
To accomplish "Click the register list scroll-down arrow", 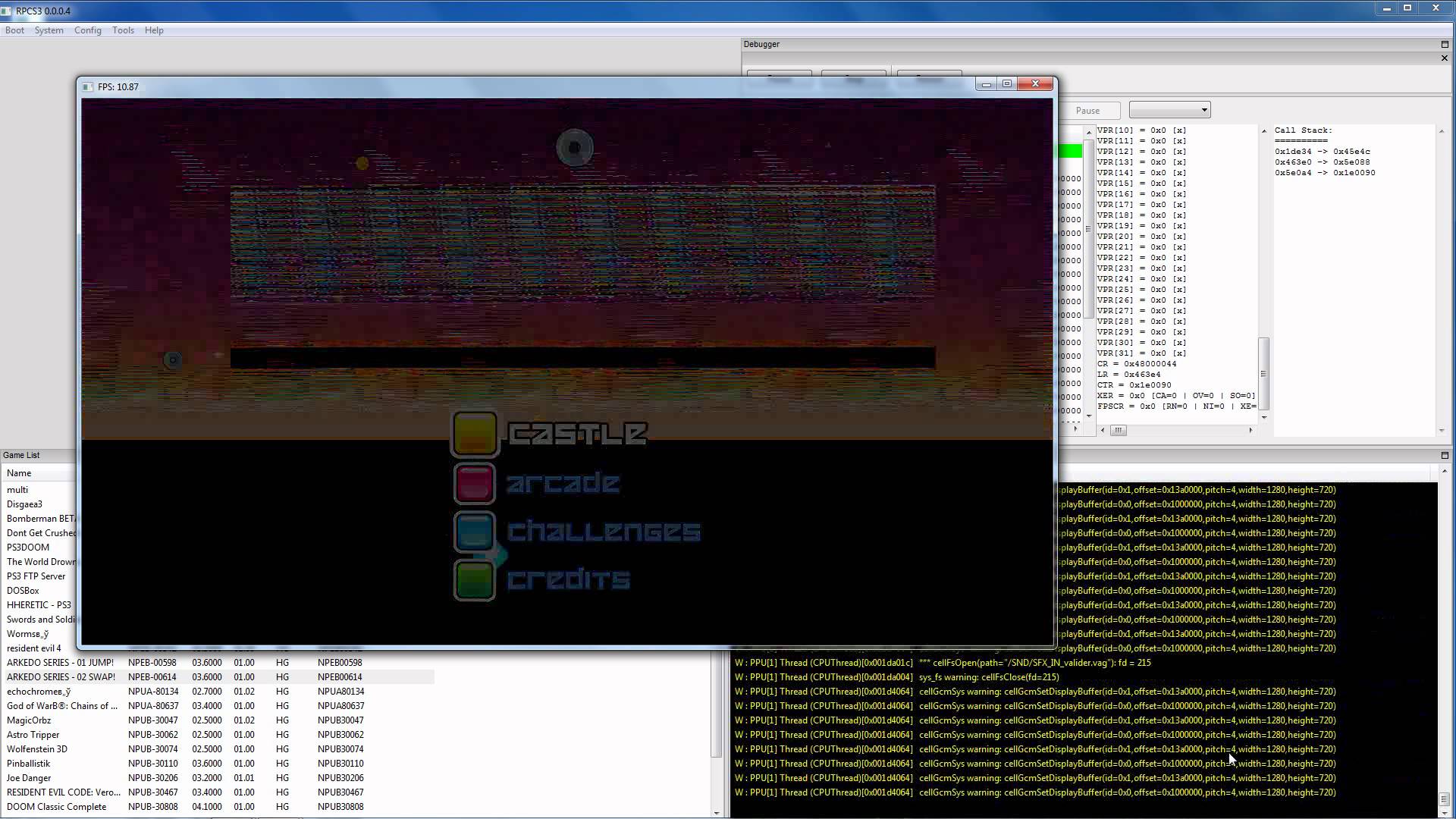I will click(1263, 418).
